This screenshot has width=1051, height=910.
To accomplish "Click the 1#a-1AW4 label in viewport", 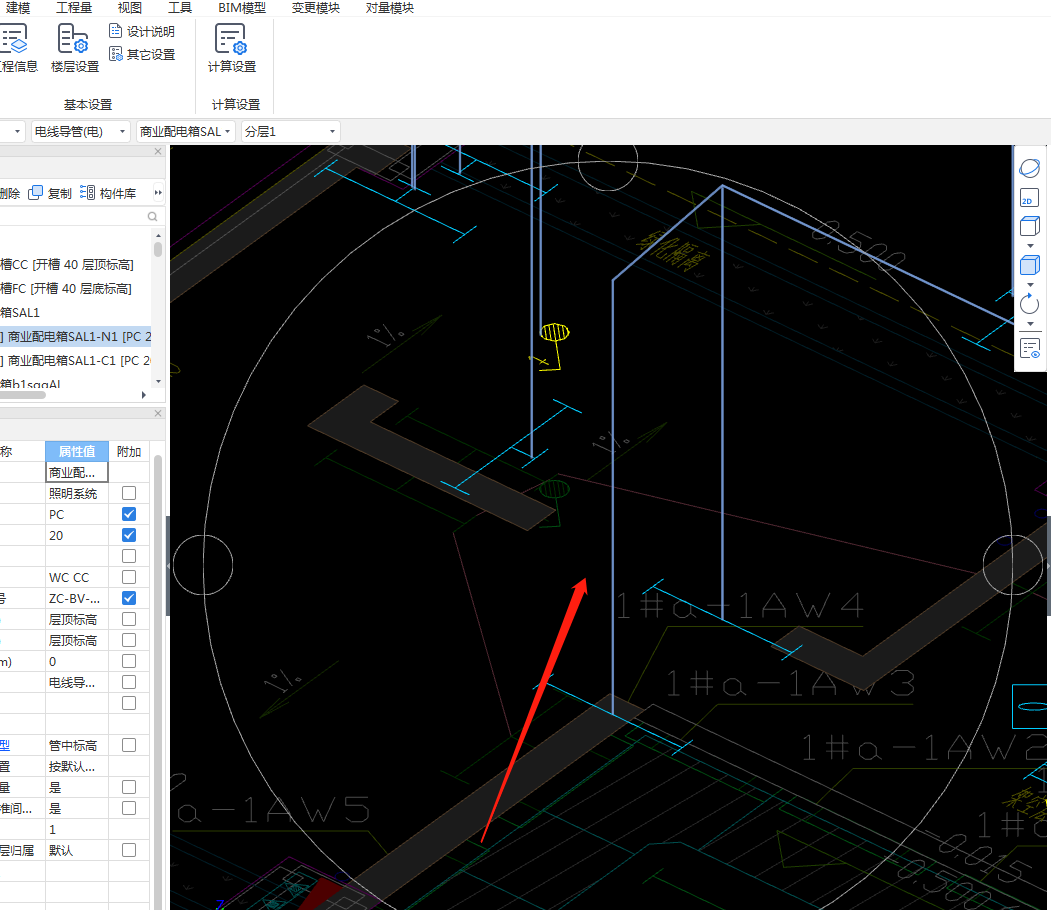I will point(740,606).
